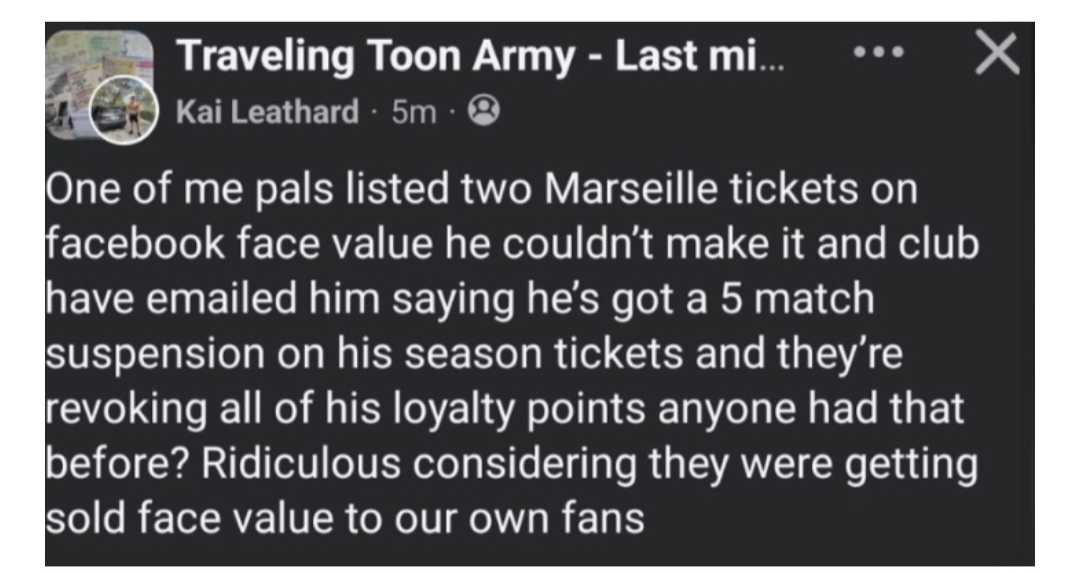Dismiss the post with the X icon
The image size is (1080, 573).
pyautogui.click(x=995, y=55)
